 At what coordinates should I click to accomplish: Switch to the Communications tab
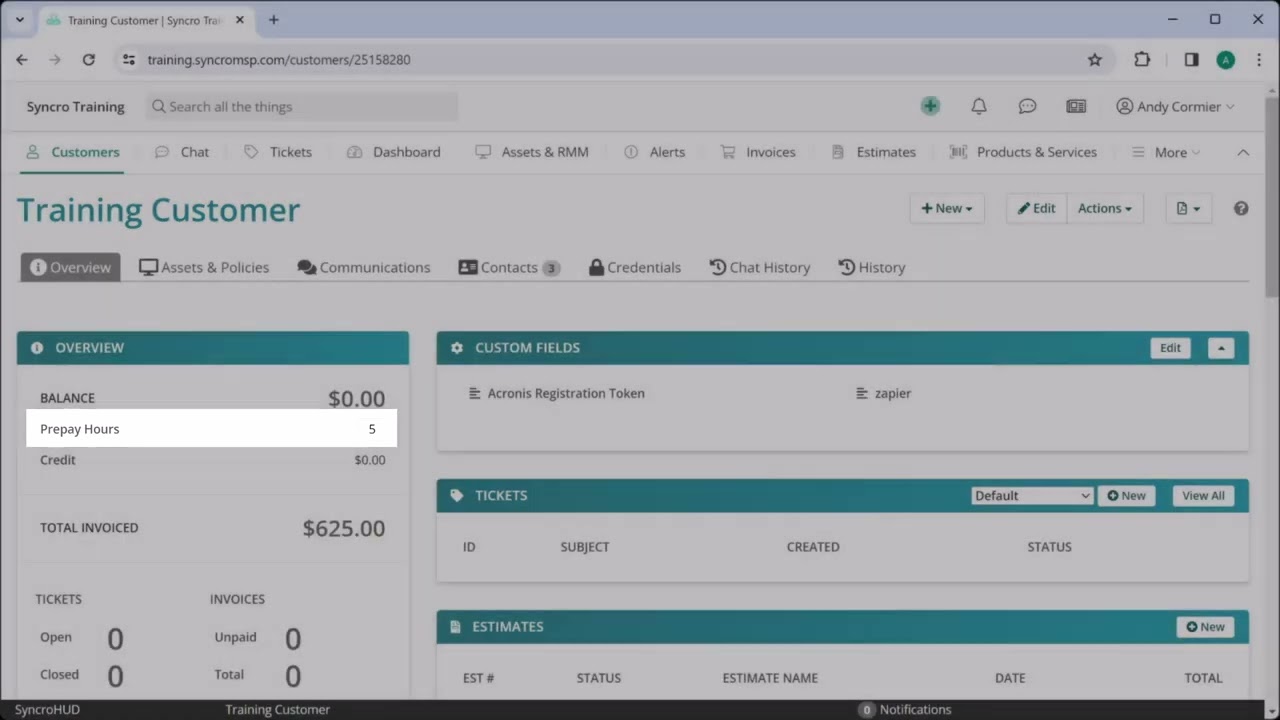click(364, 267)
